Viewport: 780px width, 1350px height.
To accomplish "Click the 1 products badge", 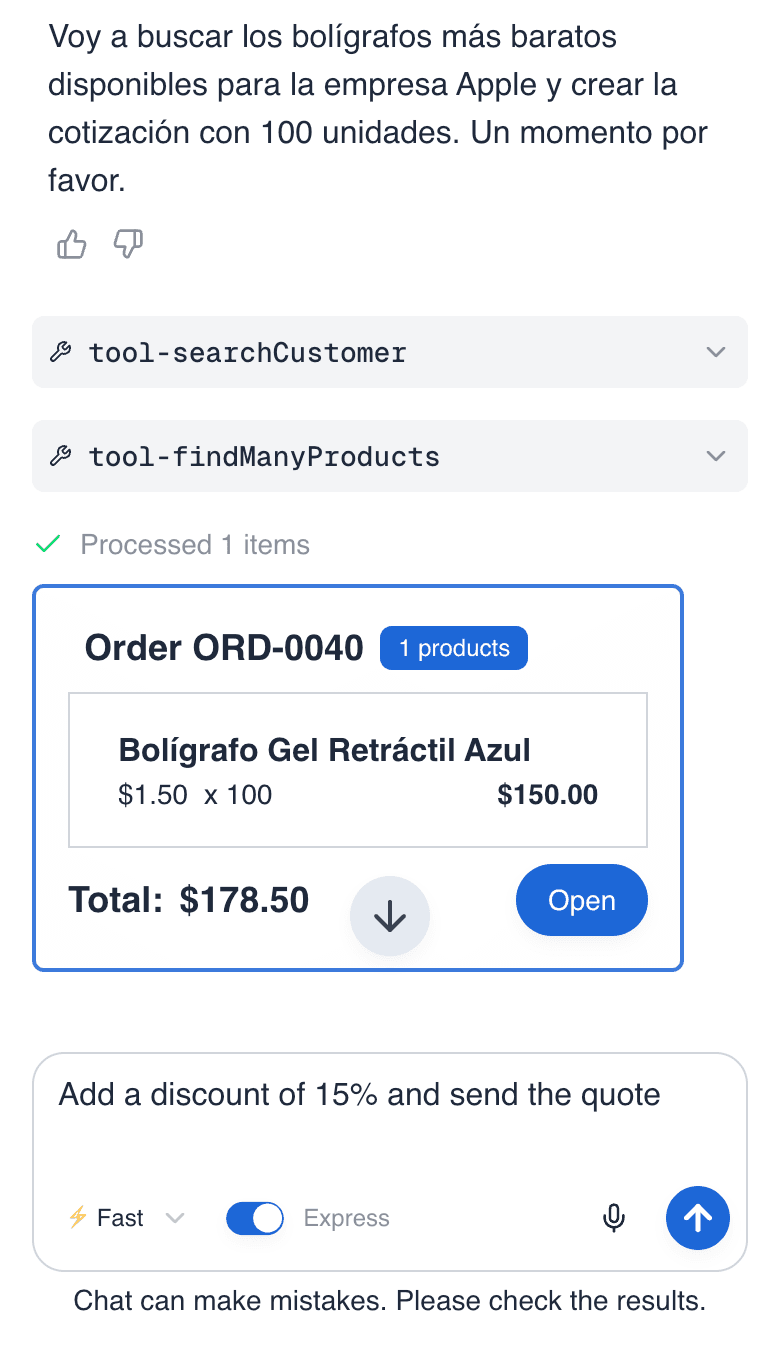I will click(454, 648).
